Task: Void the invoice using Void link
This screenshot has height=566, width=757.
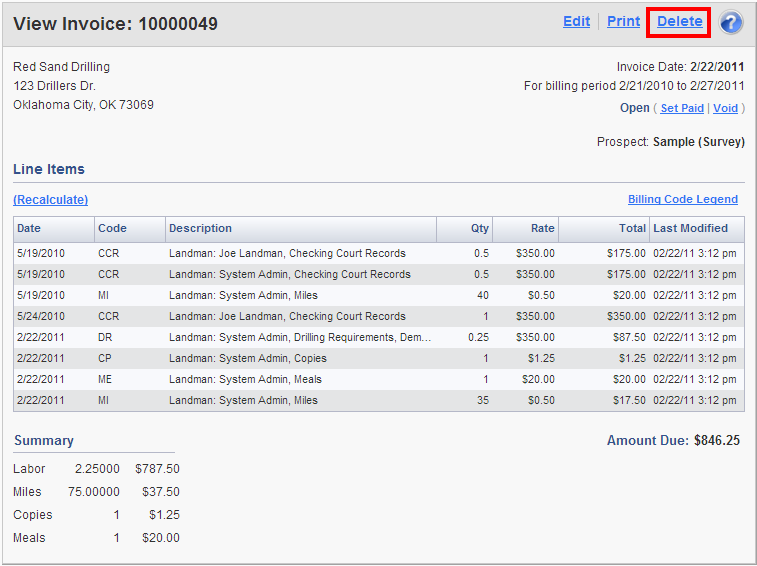Action: tap(725, 108)
